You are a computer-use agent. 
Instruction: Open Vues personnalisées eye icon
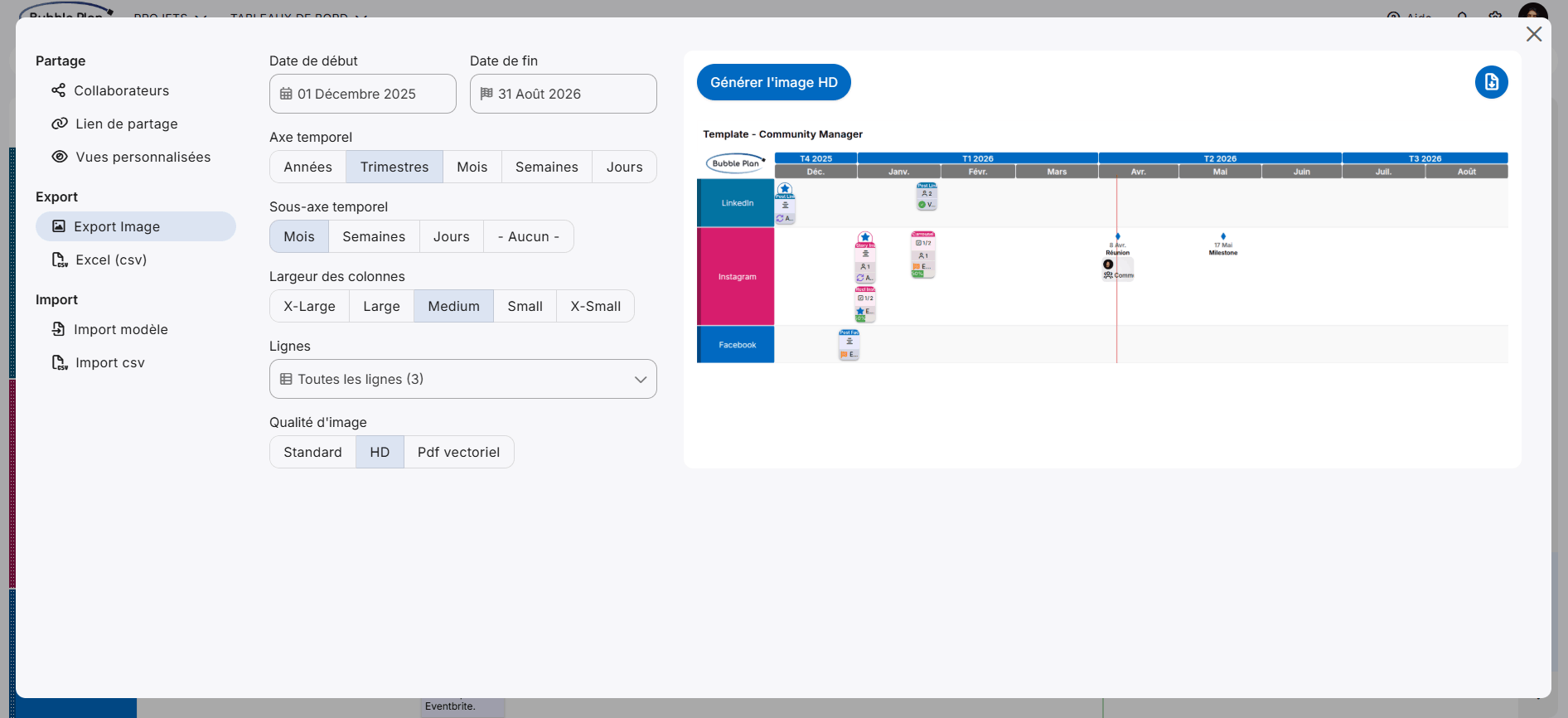pyautogui.click(x=60, y=157)
